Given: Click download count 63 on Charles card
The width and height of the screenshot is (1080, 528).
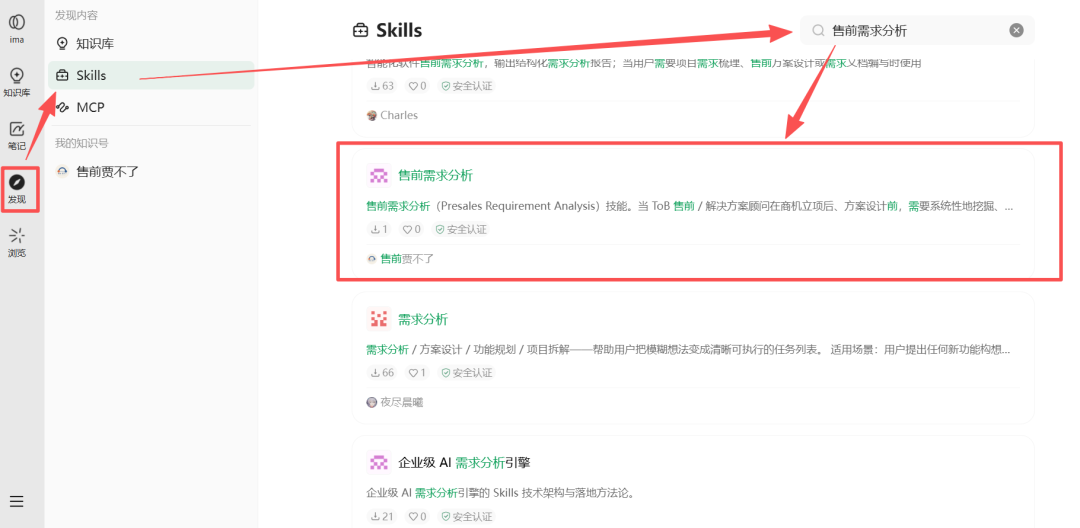Looking at the screenshot, I should pyautogui.click(x=382, y=86).
